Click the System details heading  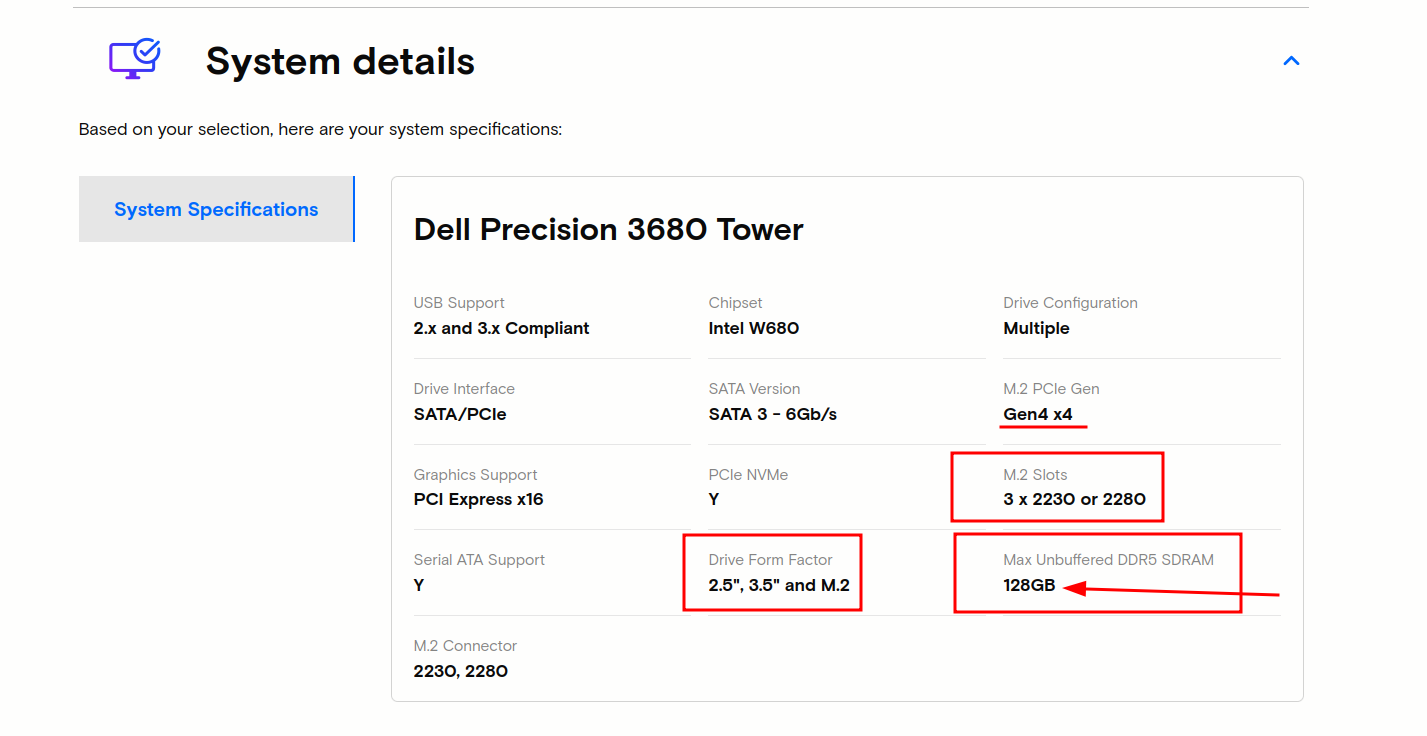pyautogui.click(x=340, y=62)
